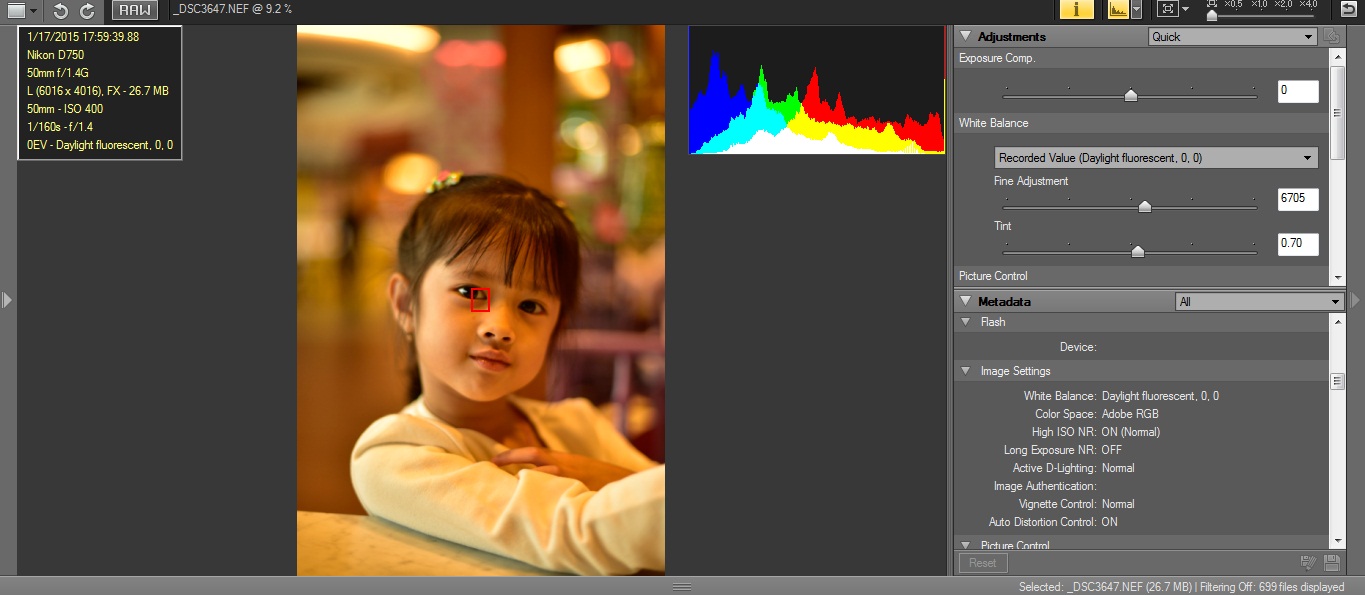The height and width of the screenshot is (595, 1365).
Task: Expand the left panel using edge arrow
Action: tap(7, 299)
